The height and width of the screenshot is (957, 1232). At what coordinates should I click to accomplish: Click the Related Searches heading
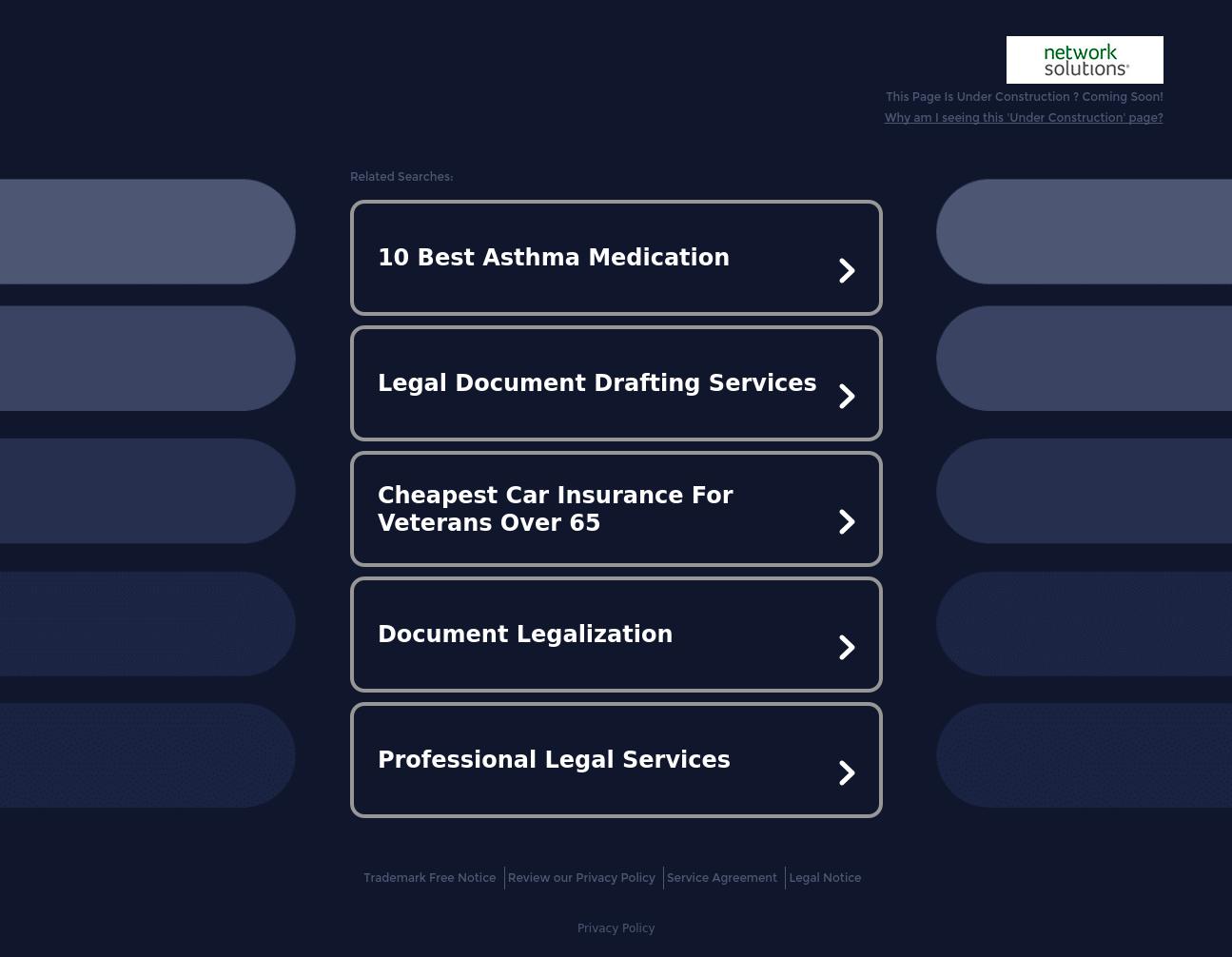[x=401, y=176]
